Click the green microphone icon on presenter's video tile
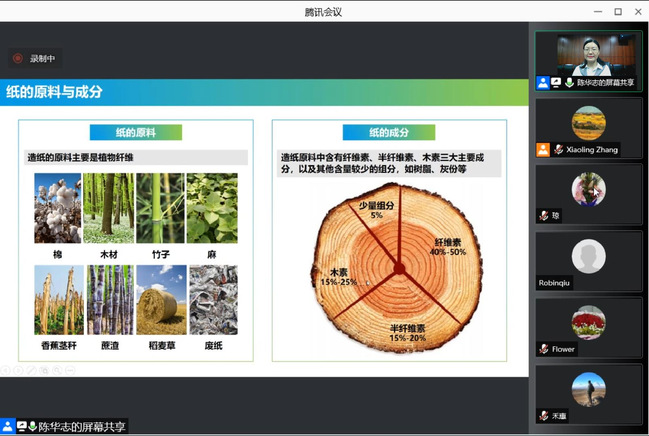This screenshot has height=436, width=649. (569, 83)
